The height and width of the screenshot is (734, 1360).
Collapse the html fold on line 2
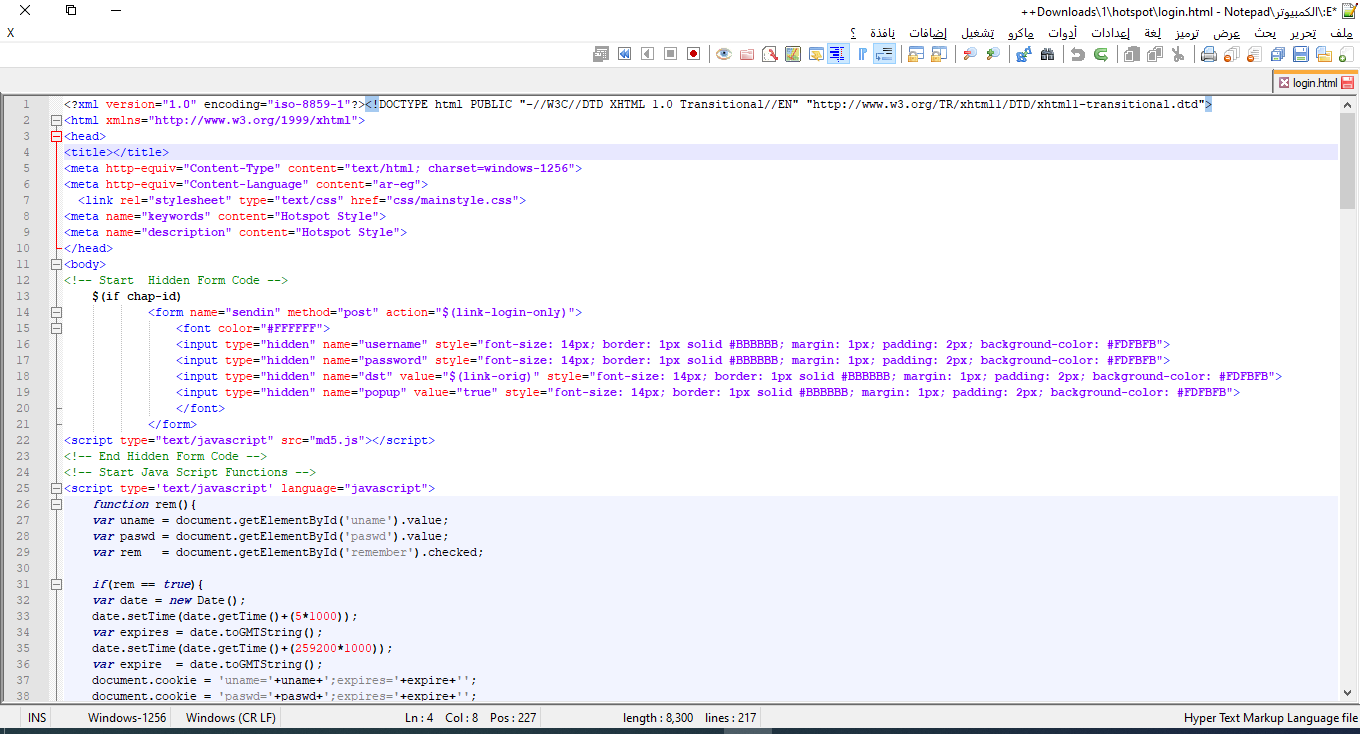pyautogui.click(x=55, y=120)
